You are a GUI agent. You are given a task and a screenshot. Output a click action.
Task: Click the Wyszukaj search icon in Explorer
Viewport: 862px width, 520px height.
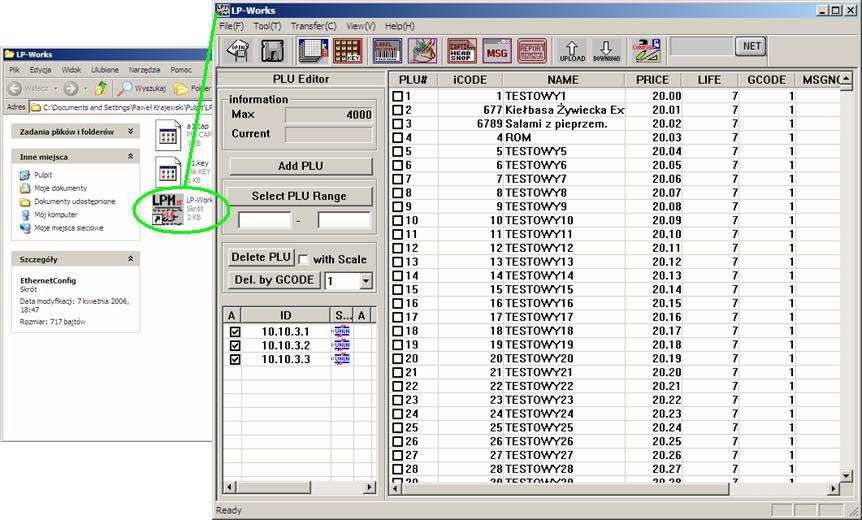point(126,88)
